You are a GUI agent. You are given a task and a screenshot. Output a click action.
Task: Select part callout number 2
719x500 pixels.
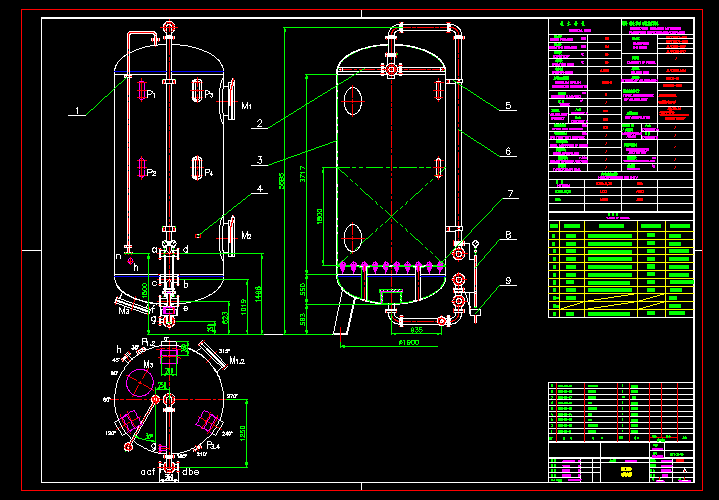tap(258, 124)
